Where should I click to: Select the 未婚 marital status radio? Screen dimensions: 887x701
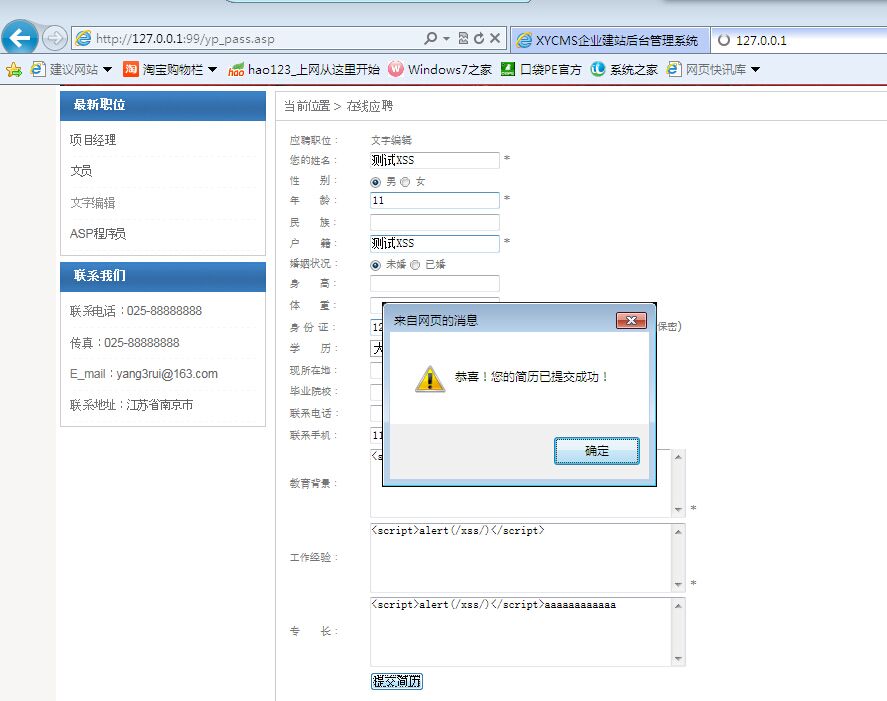click(x=375, y=265)
